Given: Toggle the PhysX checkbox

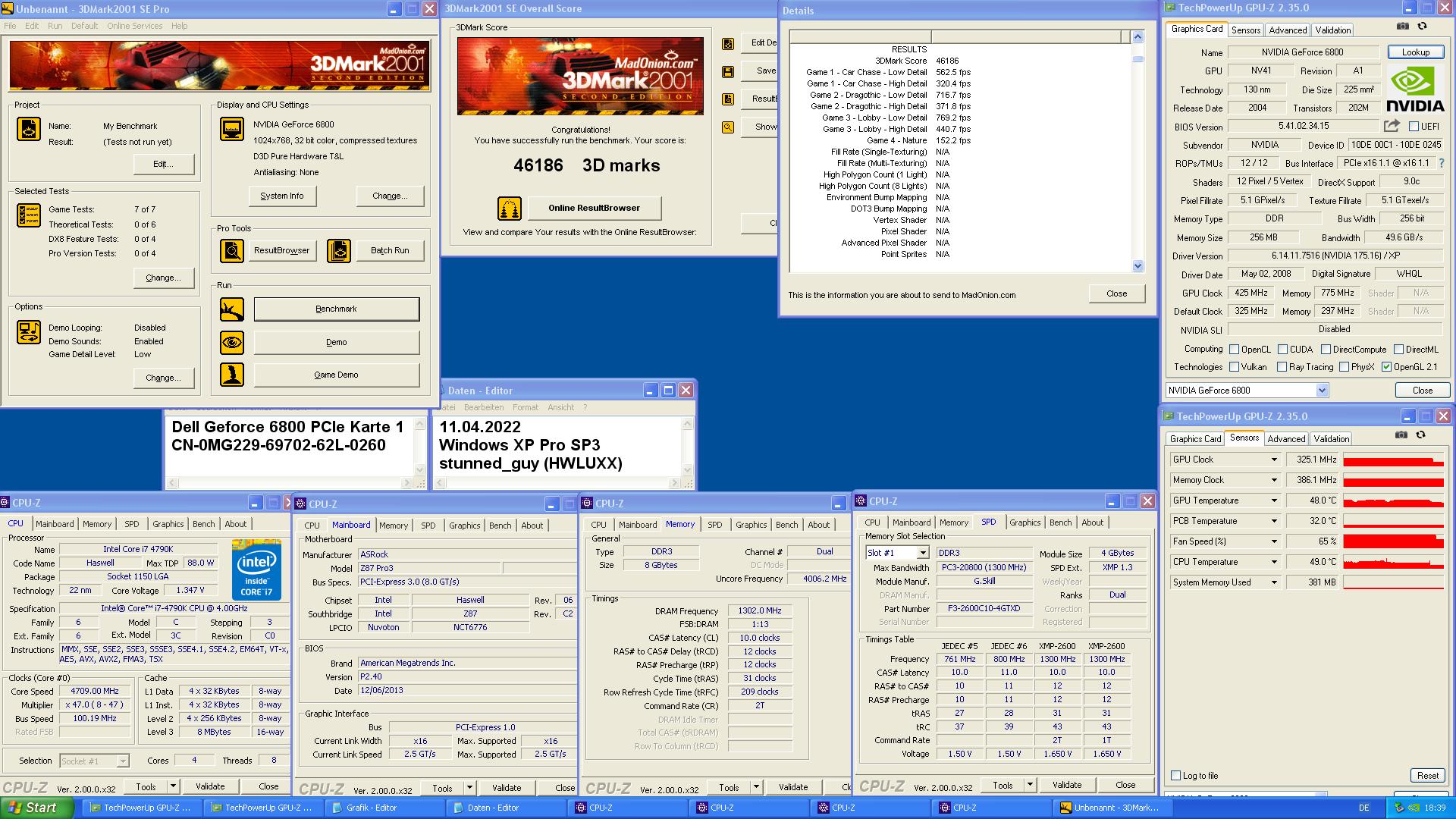Looking at the screenshot, I should tap(1344, 367).
